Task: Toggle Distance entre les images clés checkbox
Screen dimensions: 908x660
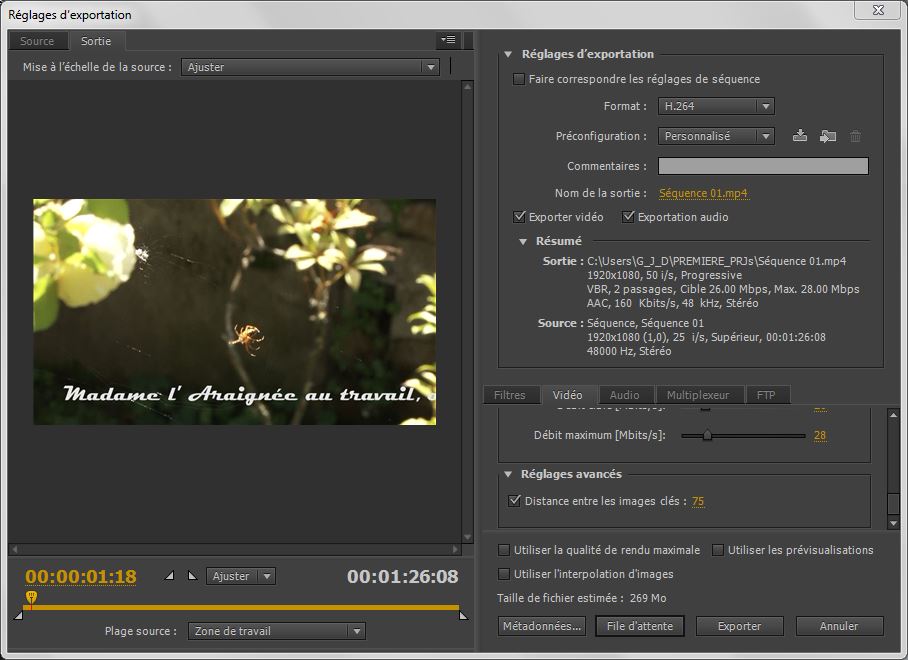Action: click(514, 501)
